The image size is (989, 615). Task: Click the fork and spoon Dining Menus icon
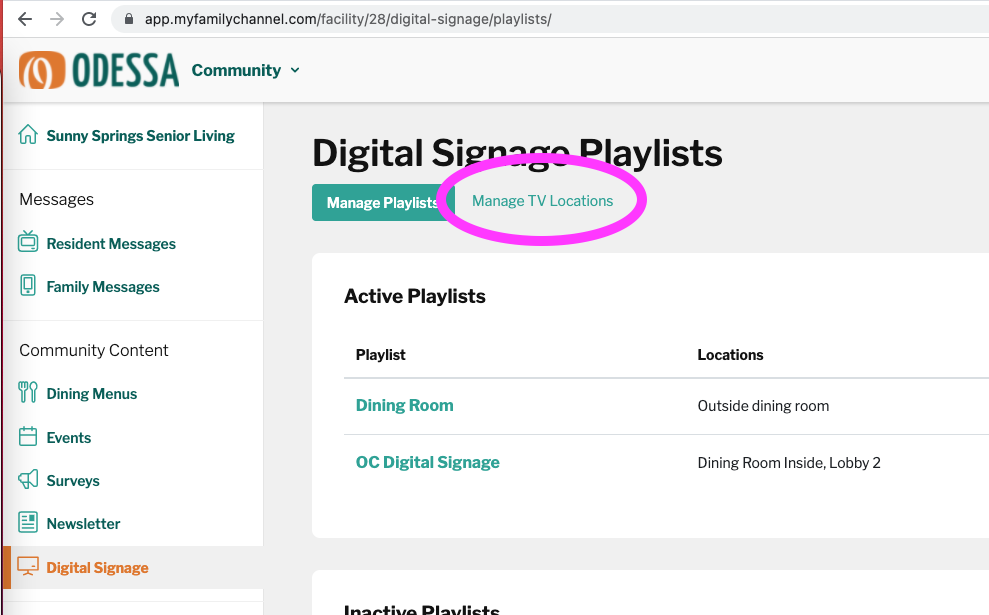(x=28, y=392)
